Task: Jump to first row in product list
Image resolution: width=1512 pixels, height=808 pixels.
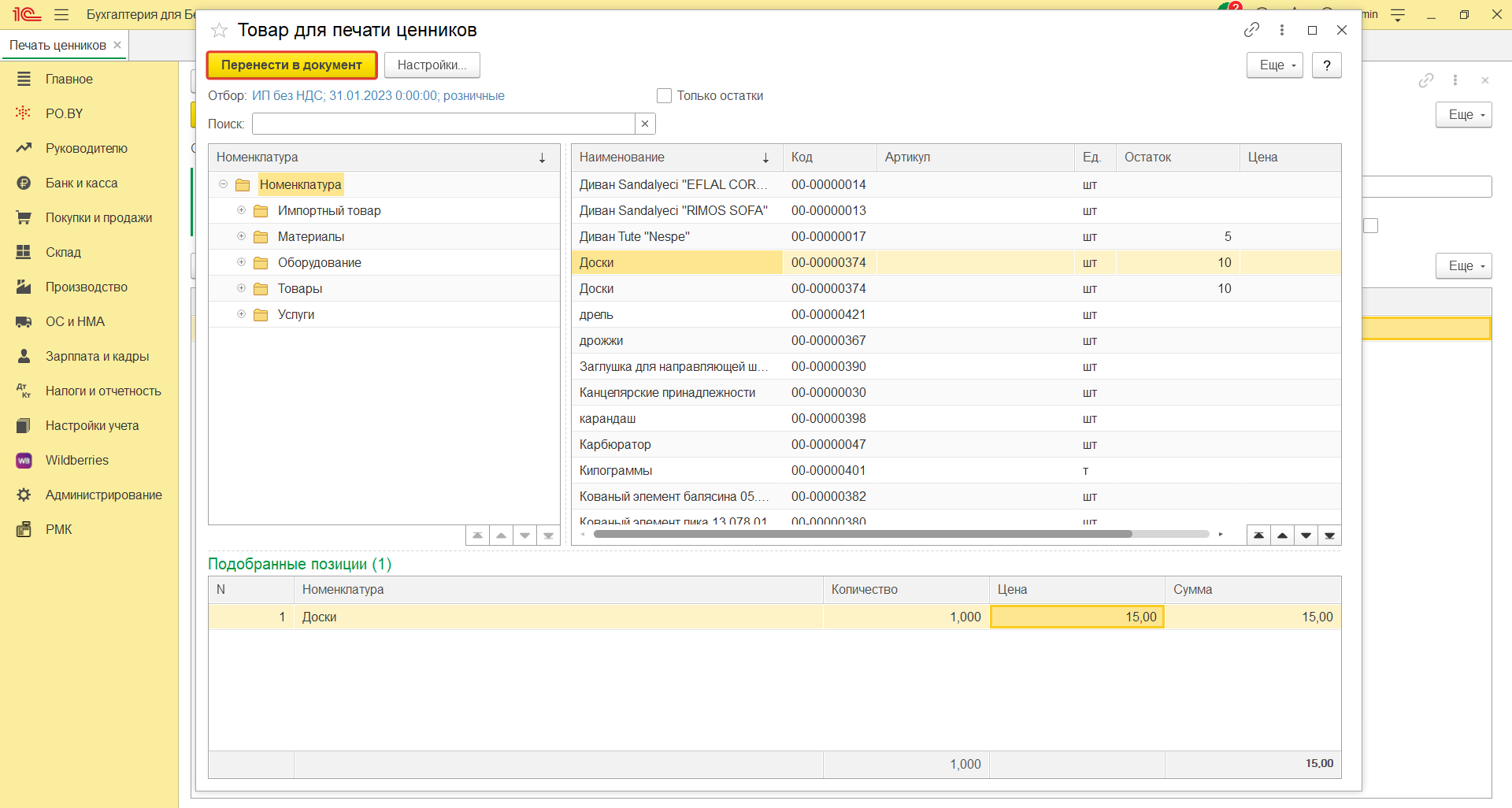Action: click(1258, 536)
